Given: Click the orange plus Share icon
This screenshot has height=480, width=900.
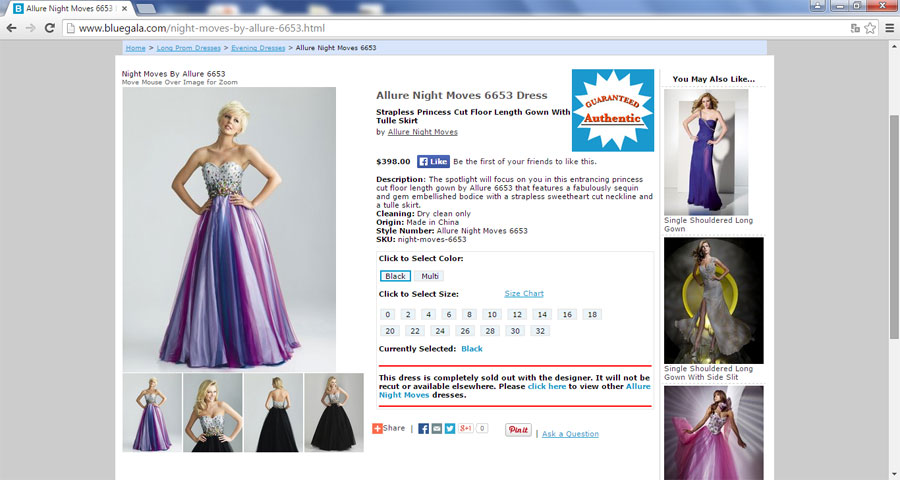Looking at the screenshot, I should (378, 428).
